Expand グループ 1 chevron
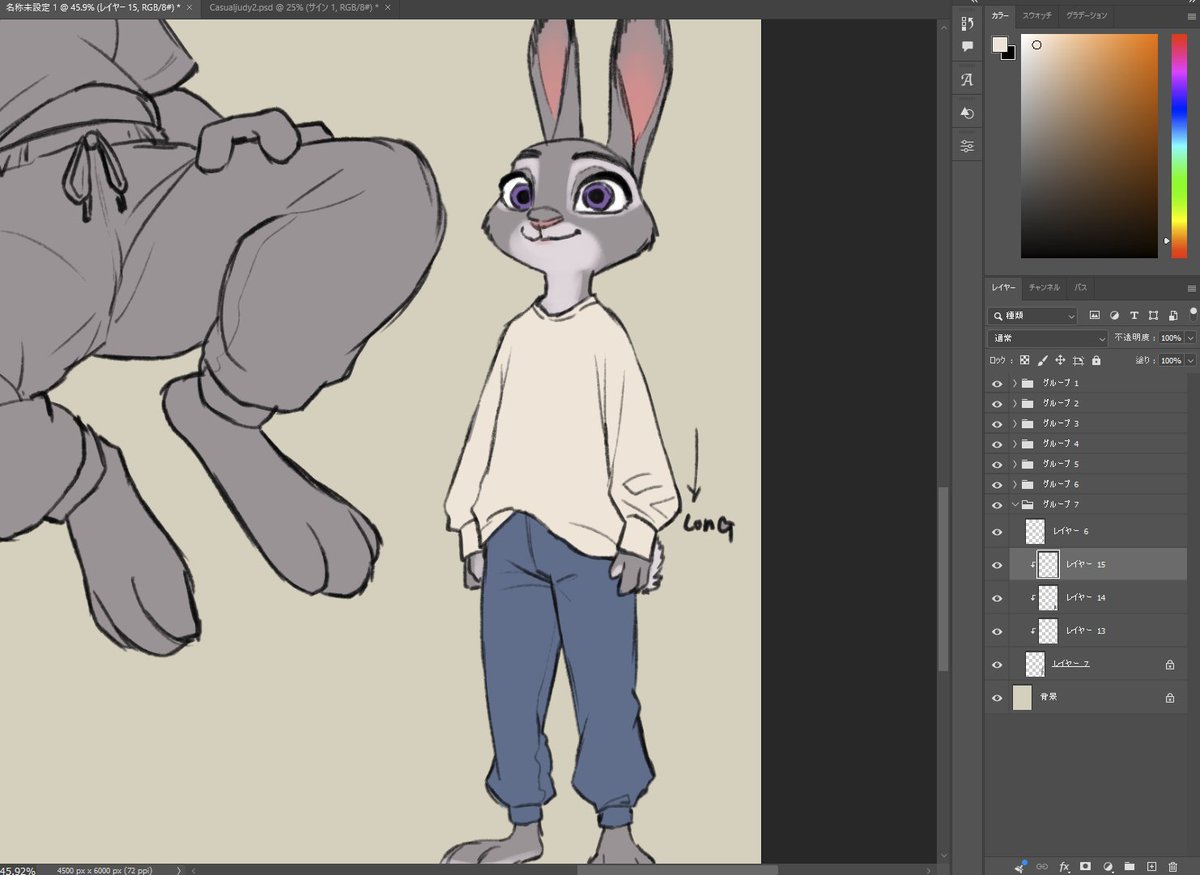1200x875 pixels. pyautogui.click(x=1014, y=383)
